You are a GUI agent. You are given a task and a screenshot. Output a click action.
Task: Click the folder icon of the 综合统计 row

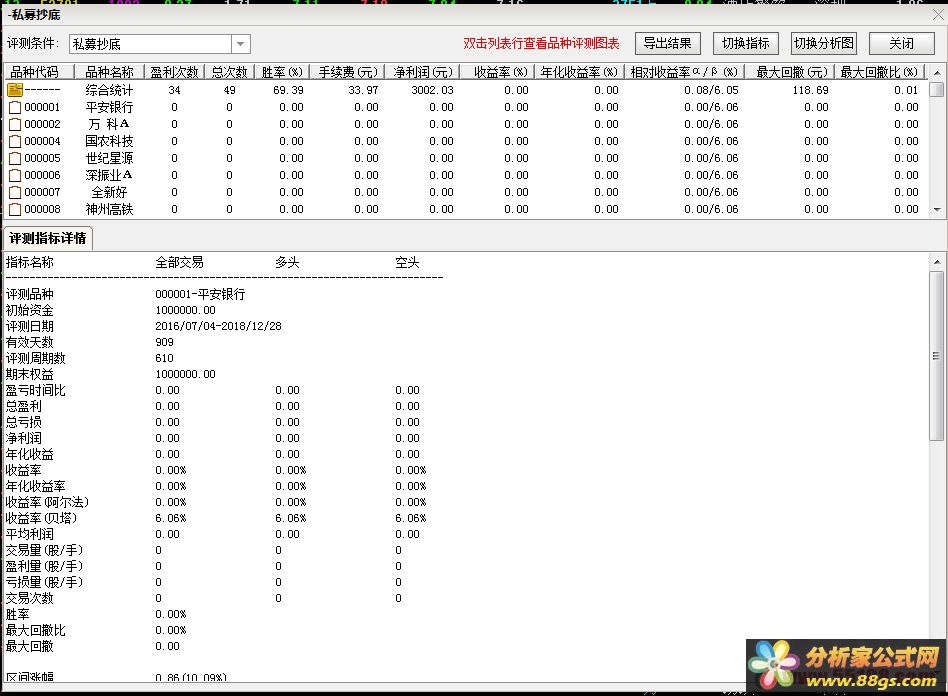coord(15,90)
